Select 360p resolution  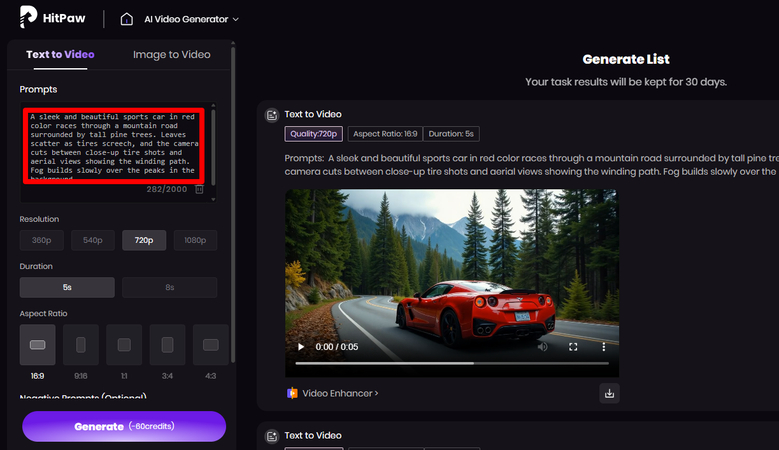click(42, 240)
